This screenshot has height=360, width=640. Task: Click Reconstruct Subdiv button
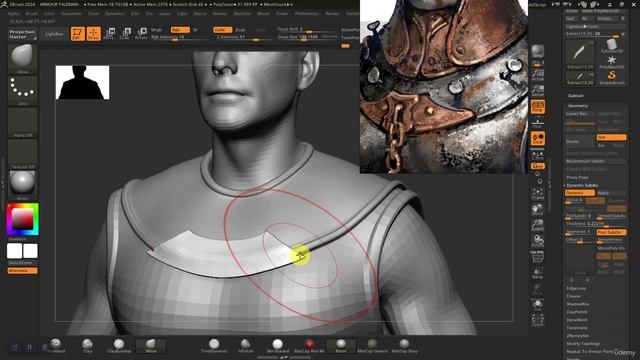[595, 161]
